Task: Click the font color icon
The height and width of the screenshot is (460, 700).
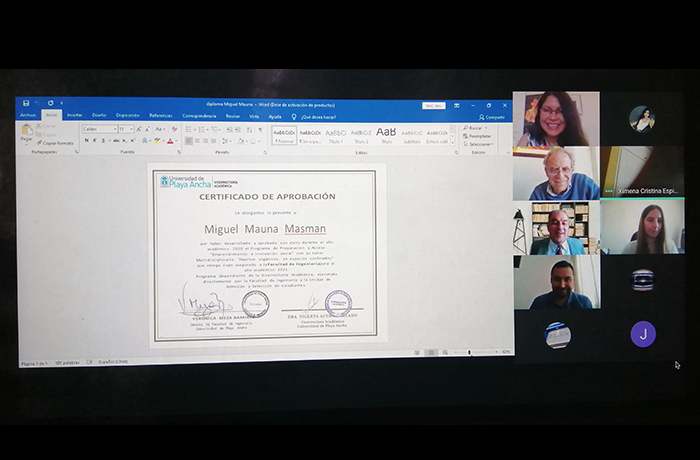Action: 170,141
